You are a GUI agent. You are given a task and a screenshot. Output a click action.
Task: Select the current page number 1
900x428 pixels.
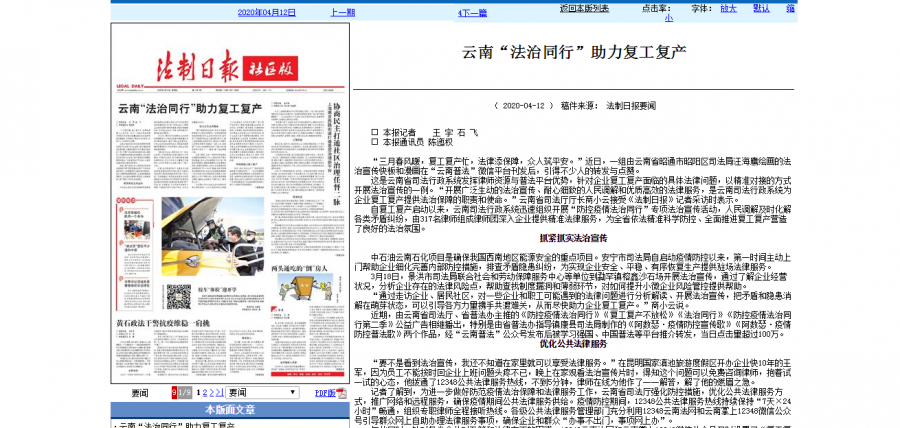click(x=199, y=393)
